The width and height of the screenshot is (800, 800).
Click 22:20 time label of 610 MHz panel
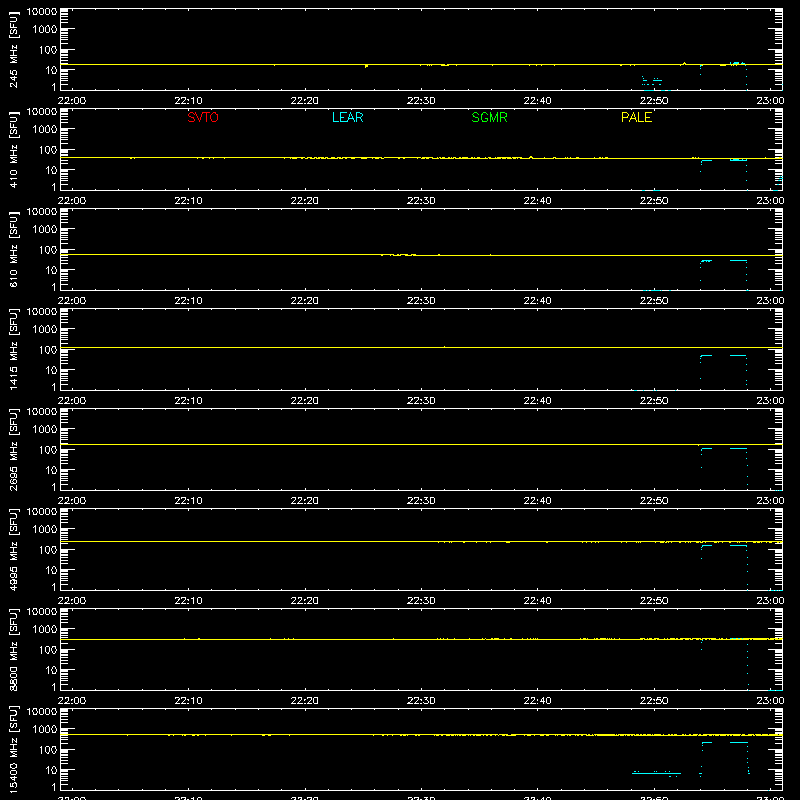click(305, 301)
